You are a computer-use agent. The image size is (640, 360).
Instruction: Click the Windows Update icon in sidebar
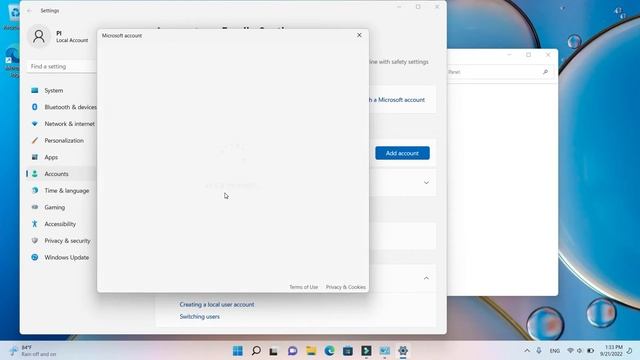[35, 258]
